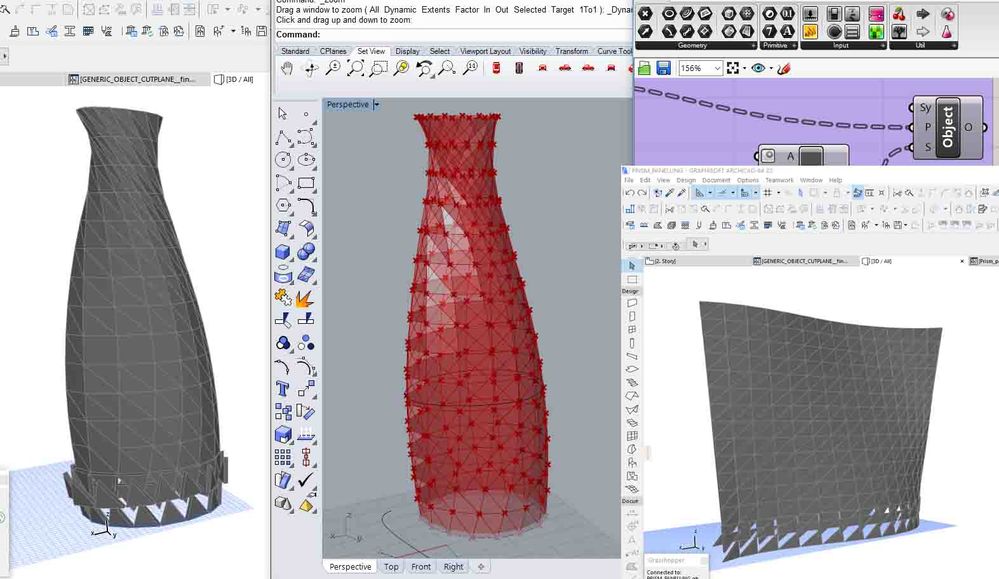
Task: Open the Options menu in small Archicad window
Action: tap(748, 180)
